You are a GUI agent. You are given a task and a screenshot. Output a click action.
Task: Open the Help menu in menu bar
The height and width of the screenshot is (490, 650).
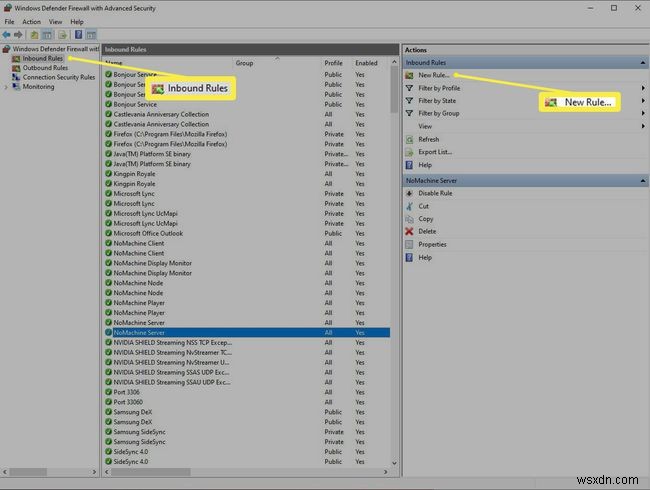77,22
